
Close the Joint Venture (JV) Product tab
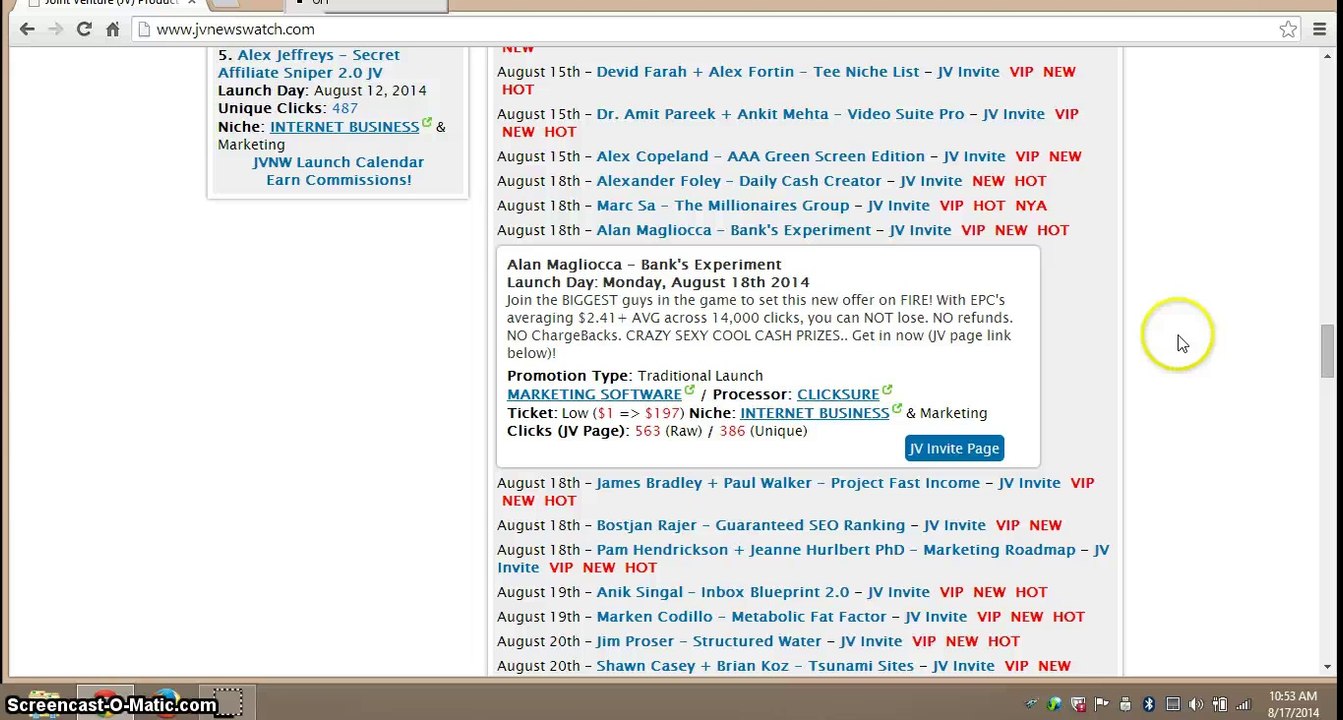(x=192, y=2)
